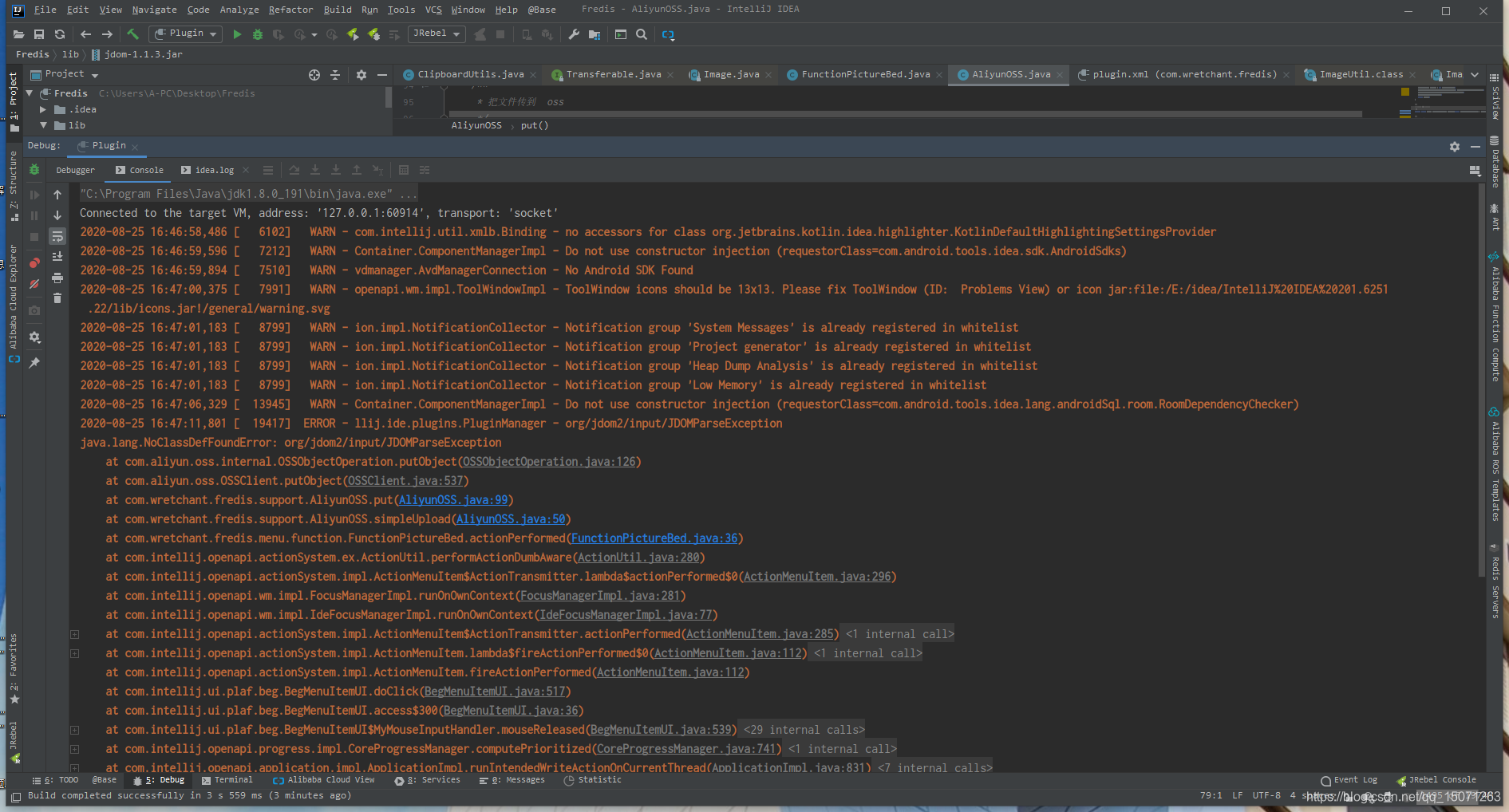Open the Database side tool window
The height and width of the screenshot is (812, 1509).
point(1495,162)
